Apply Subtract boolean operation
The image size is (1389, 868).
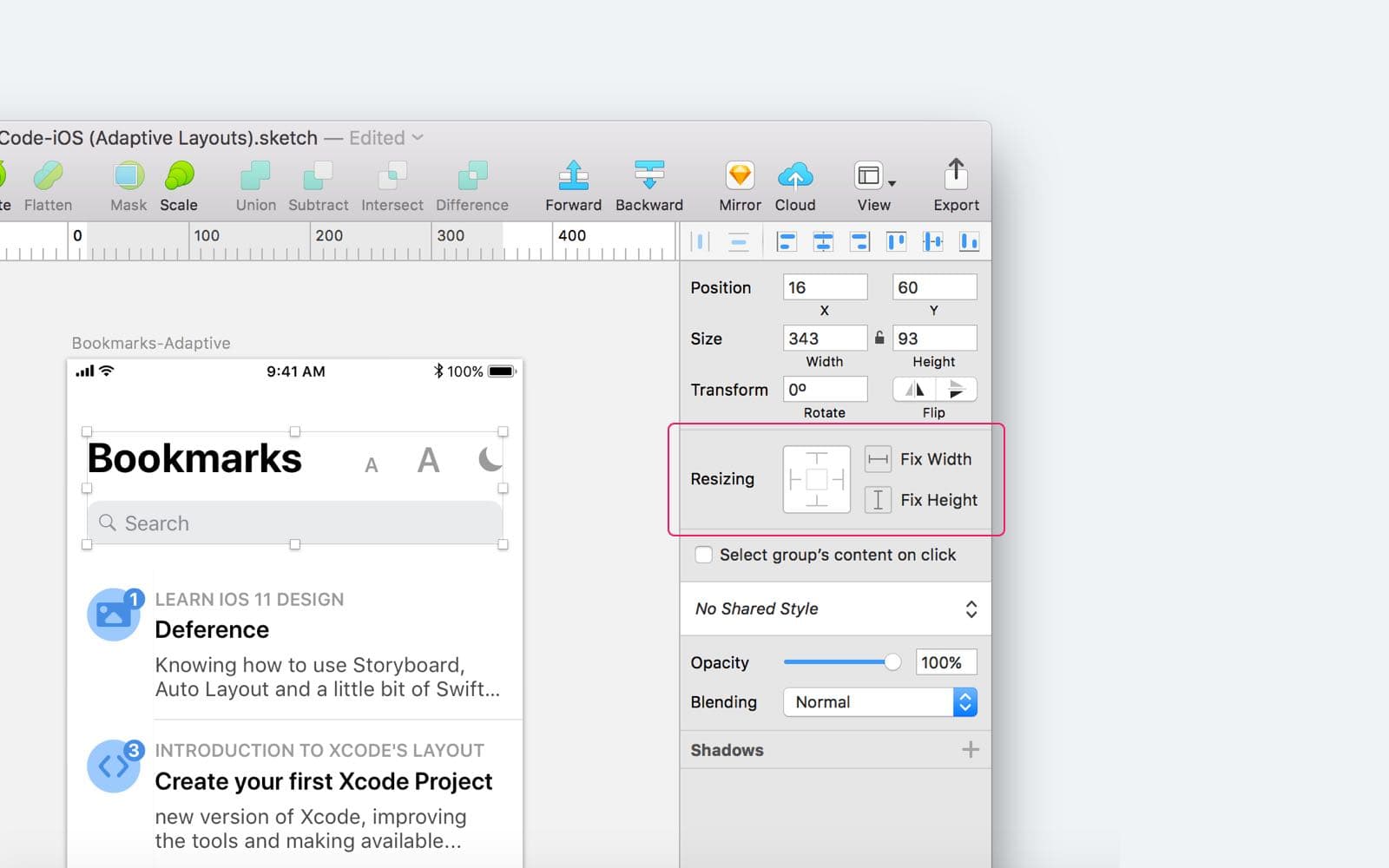319,186
